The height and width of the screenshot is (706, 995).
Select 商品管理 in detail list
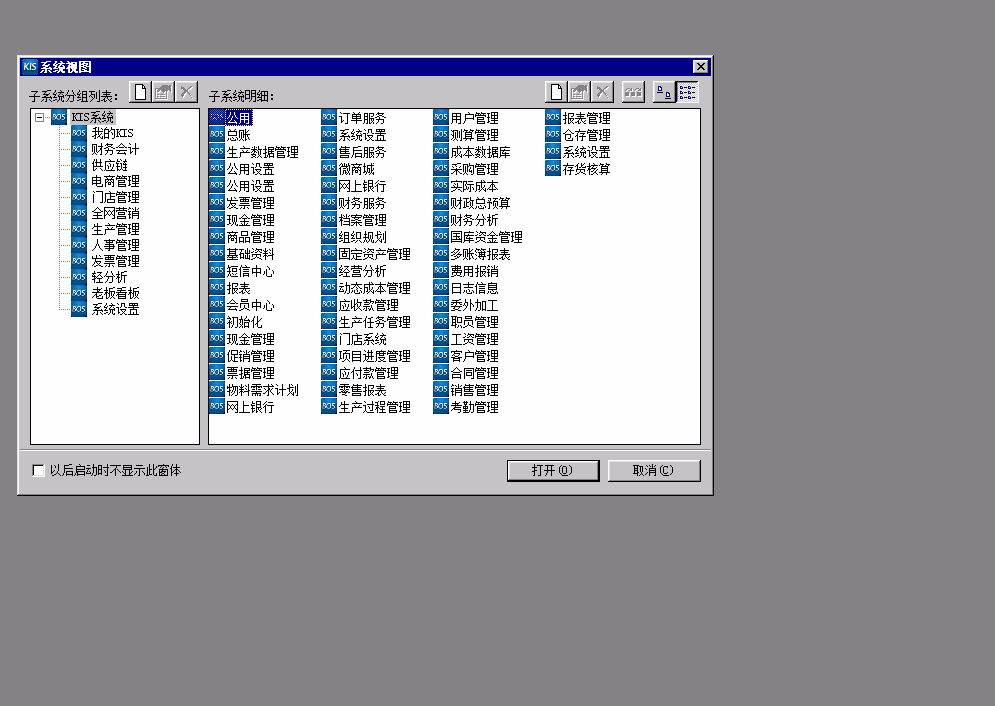pyautogui.click(x=250, y=237)
